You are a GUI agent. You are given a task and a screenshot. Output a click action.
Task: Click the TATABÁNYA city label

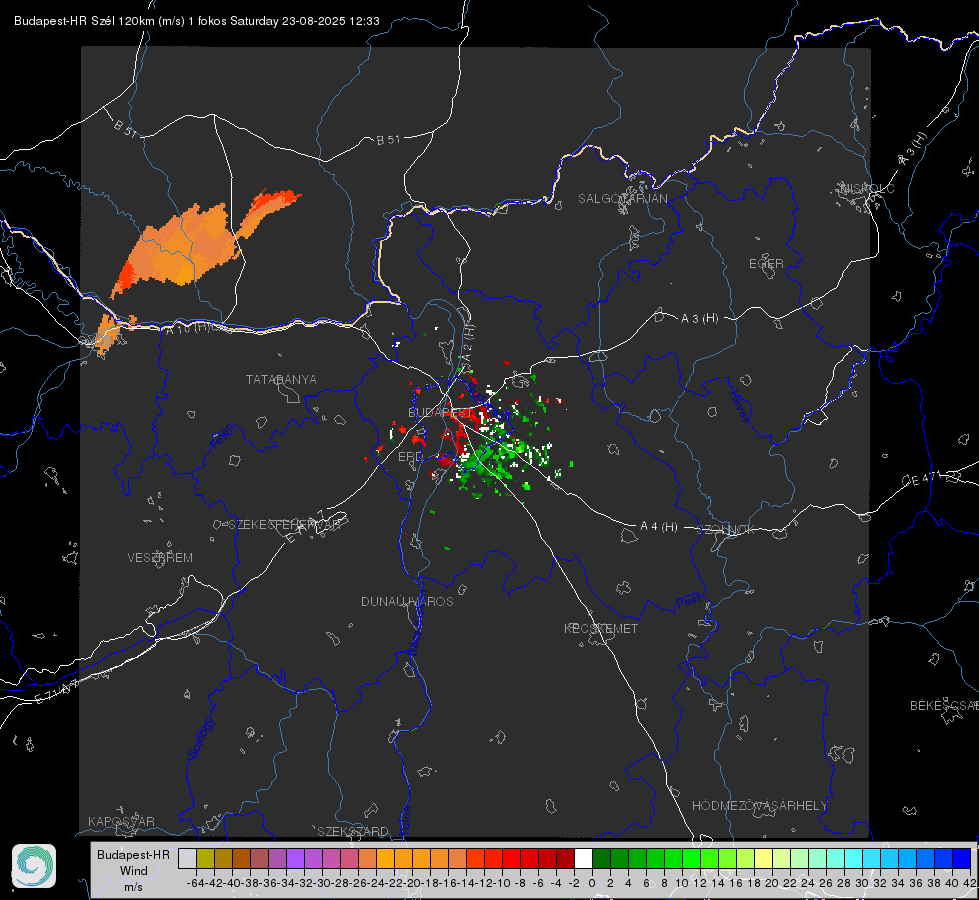coord(281,380)
